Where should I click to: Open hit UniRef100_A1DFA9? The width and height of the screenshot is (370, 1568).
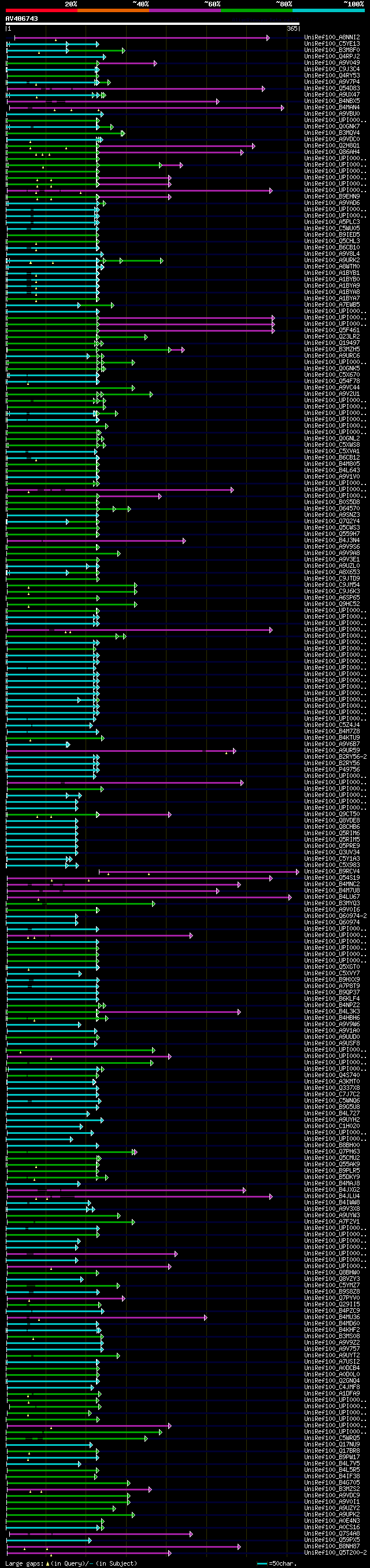332,1393
